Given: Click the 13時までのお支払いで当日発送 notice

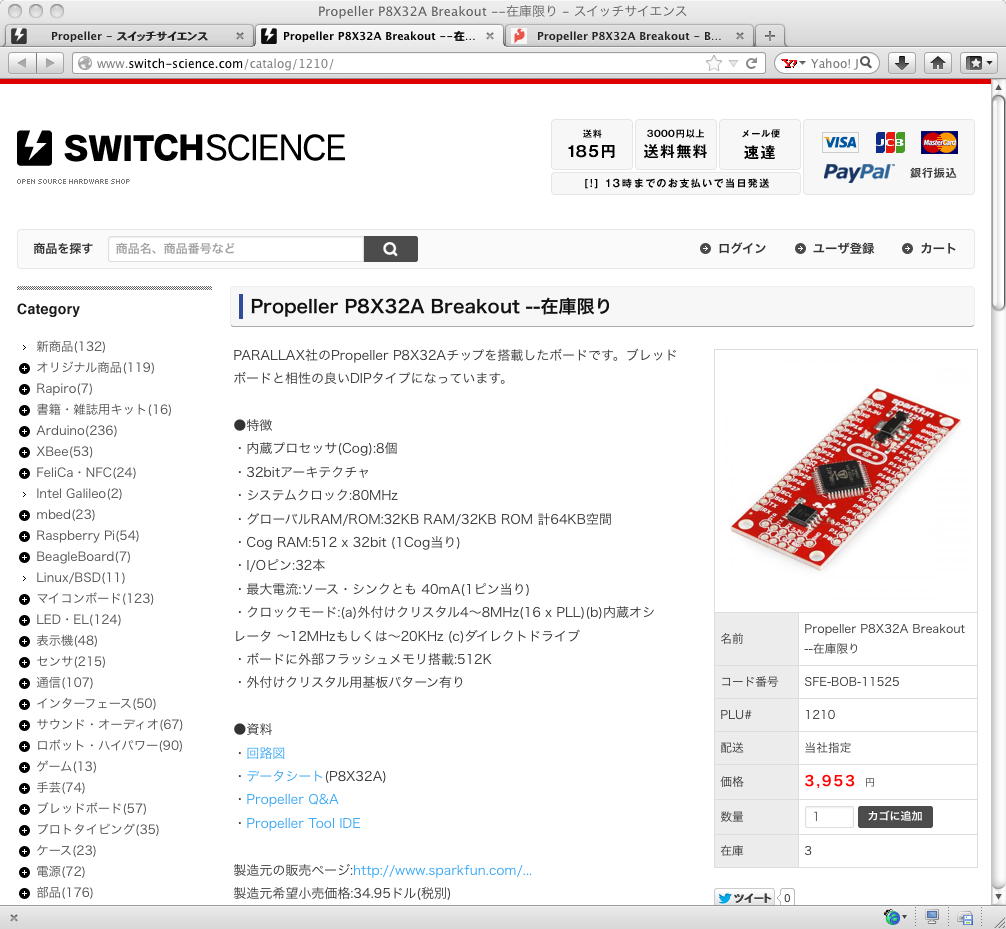Looking at the screenshot, I should [x=676, y=183].
